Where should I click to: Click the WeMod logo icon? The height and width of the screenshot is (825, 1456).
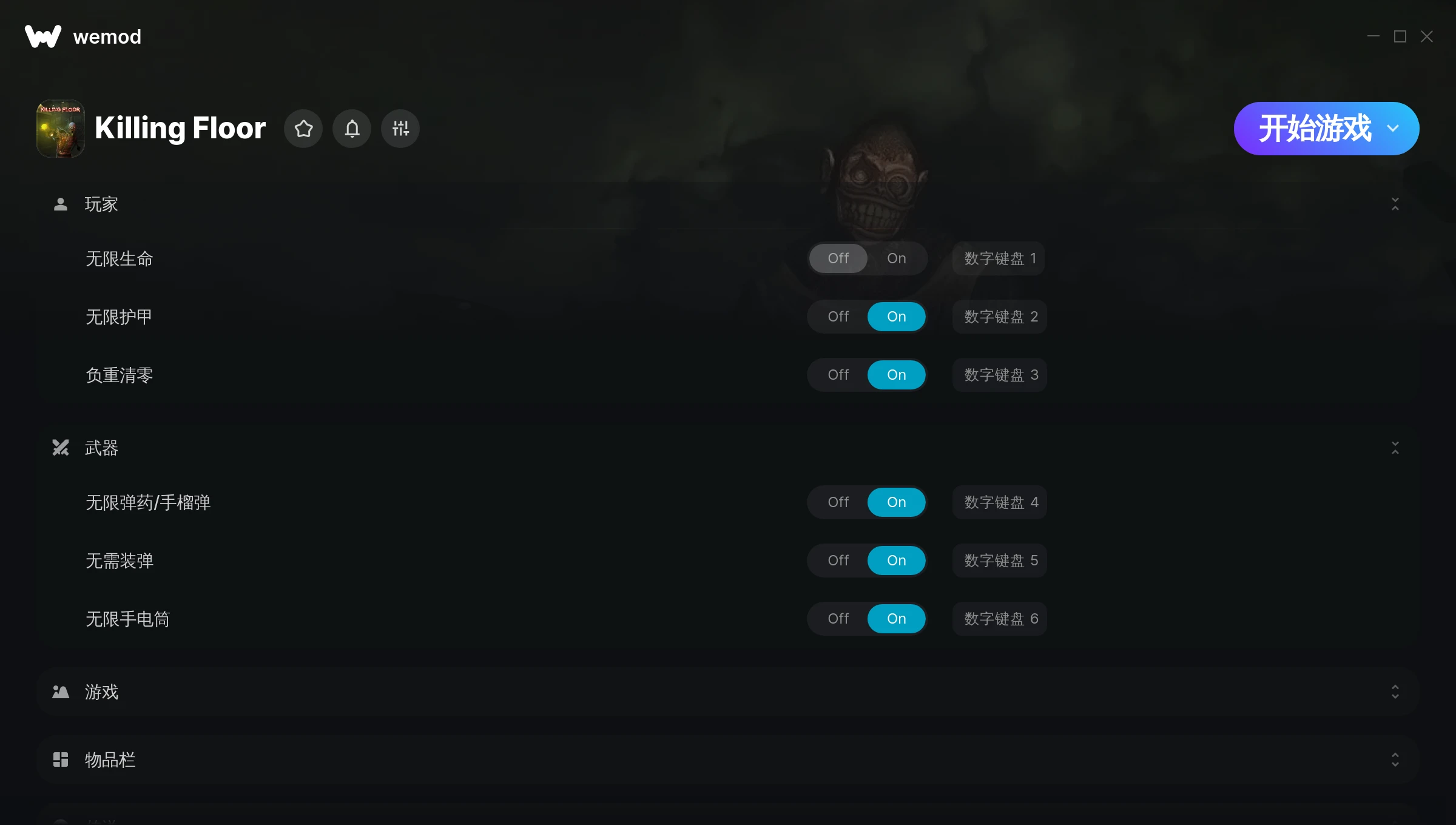43,36
